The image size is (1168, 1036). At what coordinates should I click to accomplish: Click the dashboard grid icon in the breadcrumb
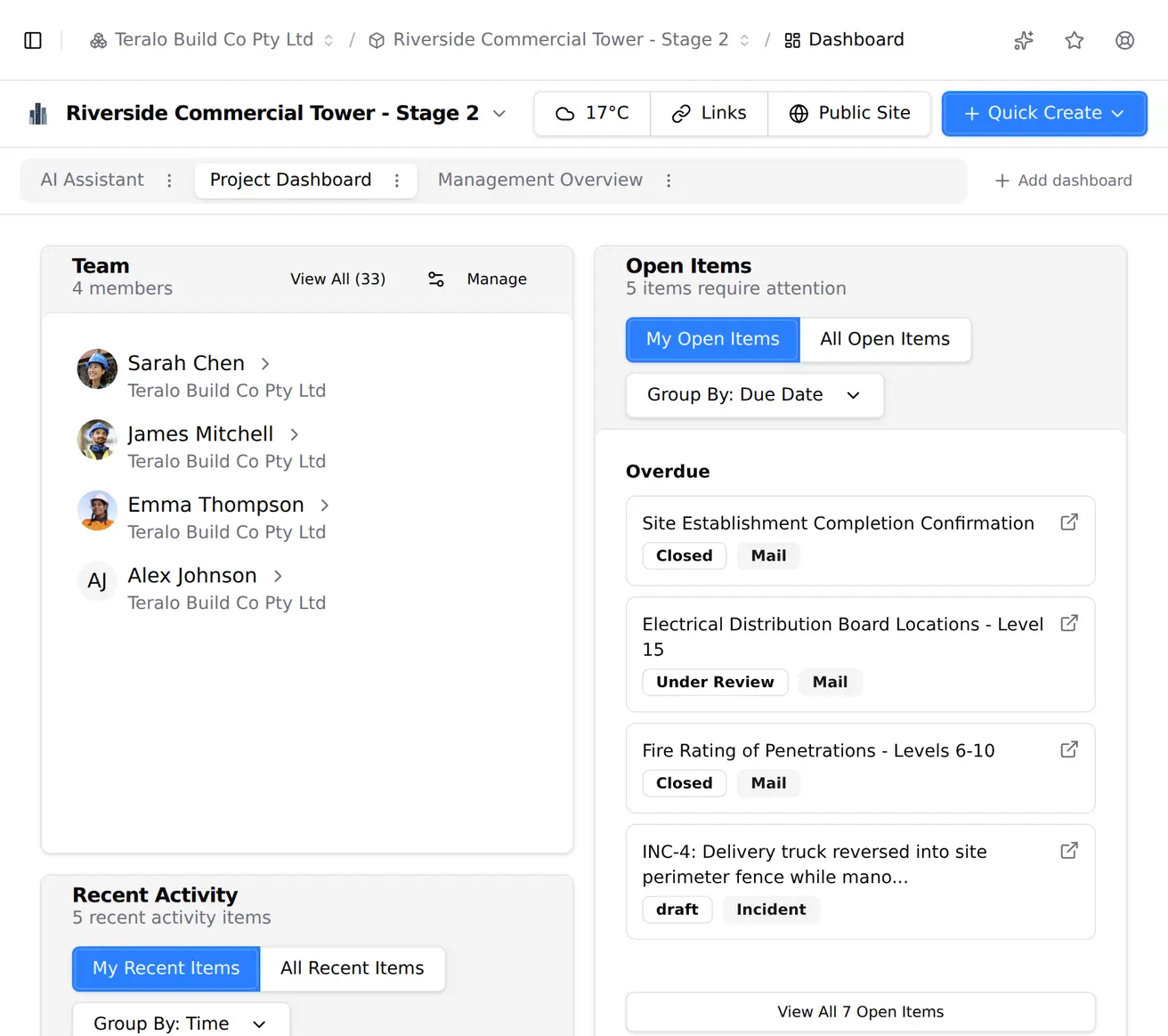click(792, 40)
